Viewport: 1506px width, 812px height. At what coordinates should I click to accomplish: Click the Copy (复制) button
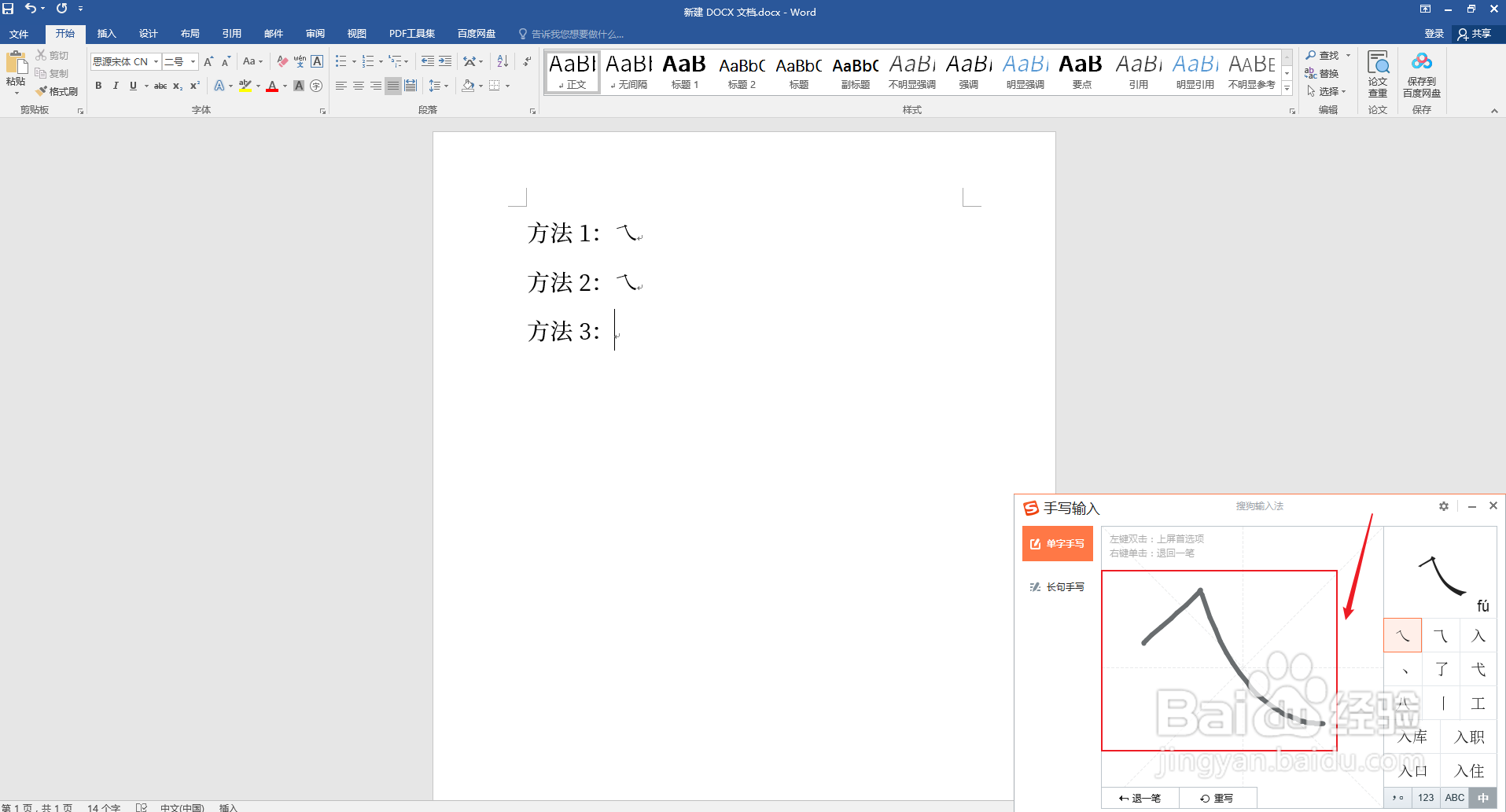(52, 73)
